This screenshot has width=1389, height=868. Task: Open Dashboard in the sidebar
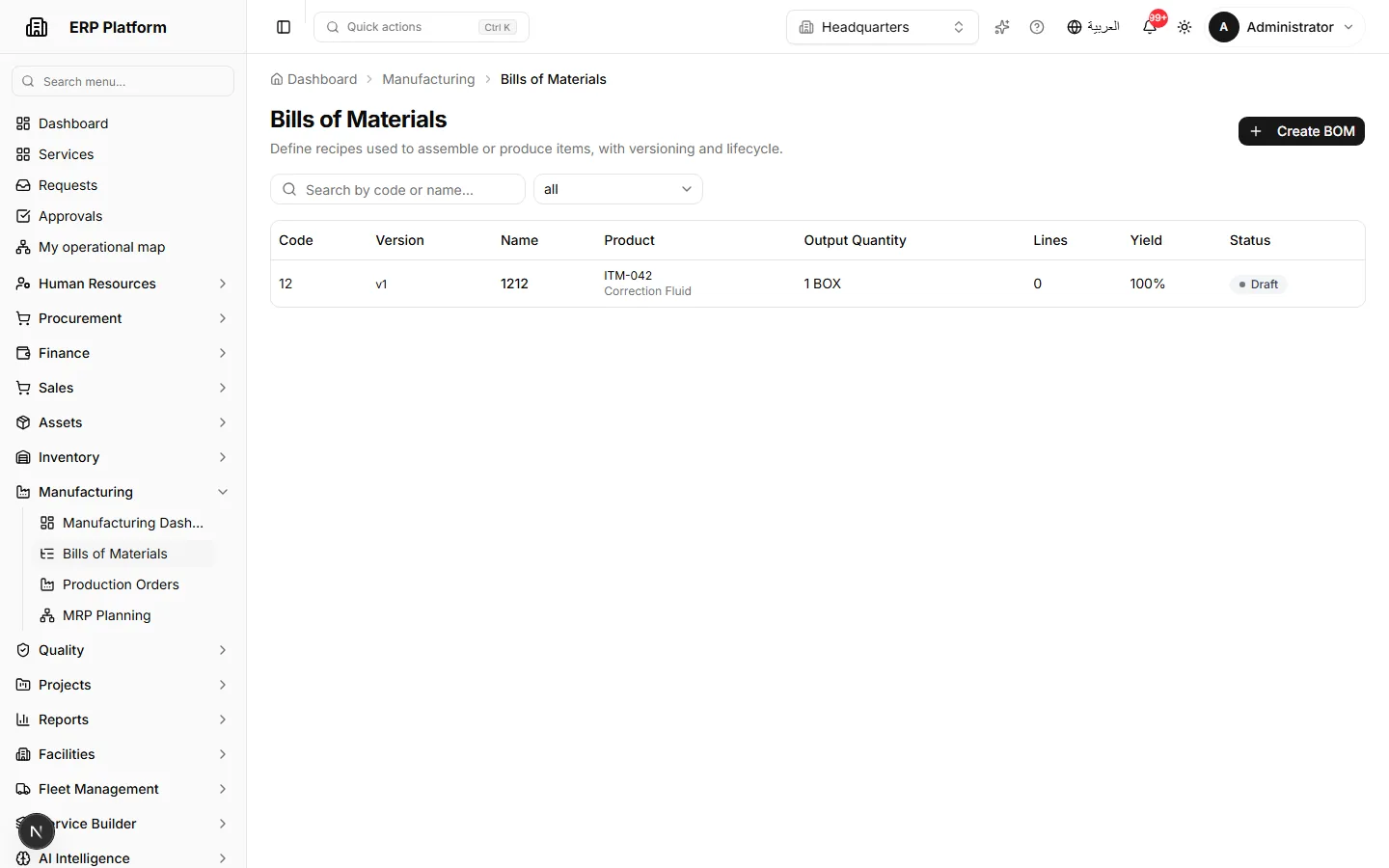click(123, 123)
